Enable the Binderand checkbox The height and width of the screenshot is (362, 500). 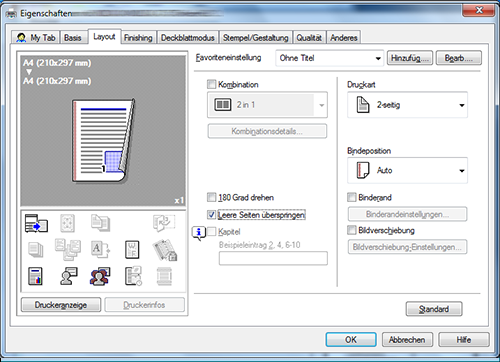click(x=352, y=197)
